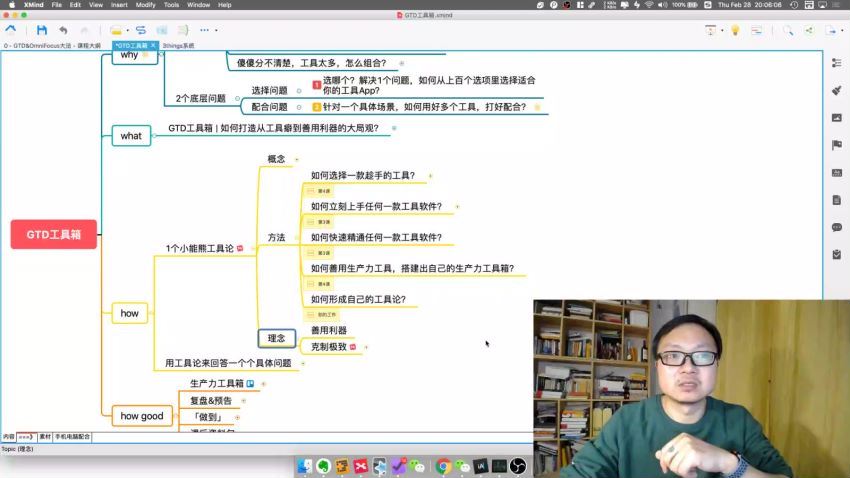Screen dimensions: 850x478
Task: Open the format brush panel in sidebar
Action: (836, 90)
